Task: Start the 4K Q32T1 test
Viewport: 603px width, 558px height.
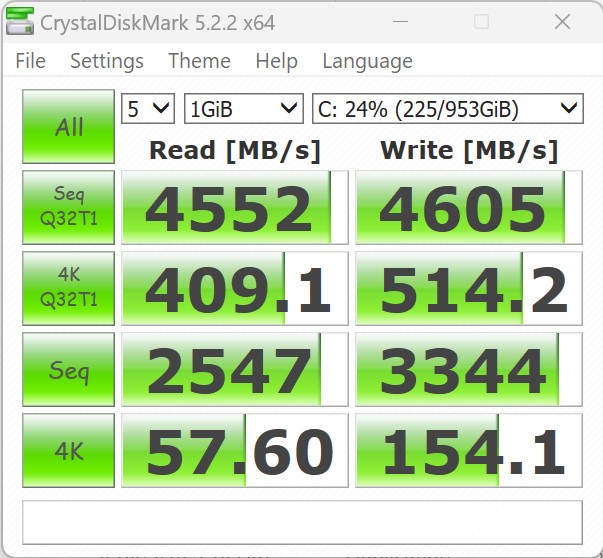Action: tap(68, 288)
